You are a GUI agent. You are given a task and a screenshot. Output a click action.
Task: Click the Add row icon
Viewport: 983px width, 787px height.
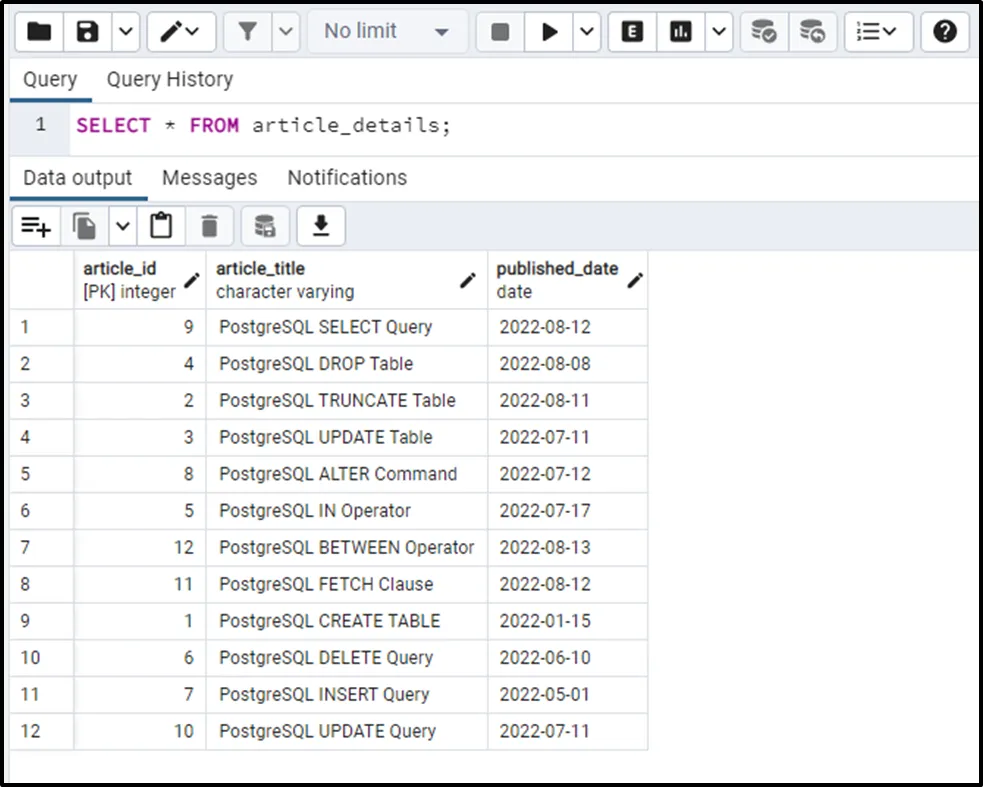[36, 227]
